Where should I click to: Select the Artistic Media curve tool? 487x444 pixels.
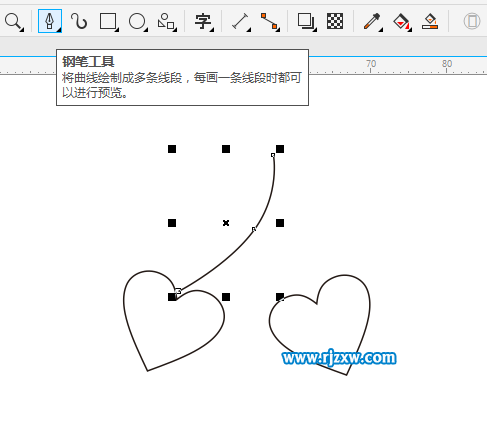(x=79, y=21)
